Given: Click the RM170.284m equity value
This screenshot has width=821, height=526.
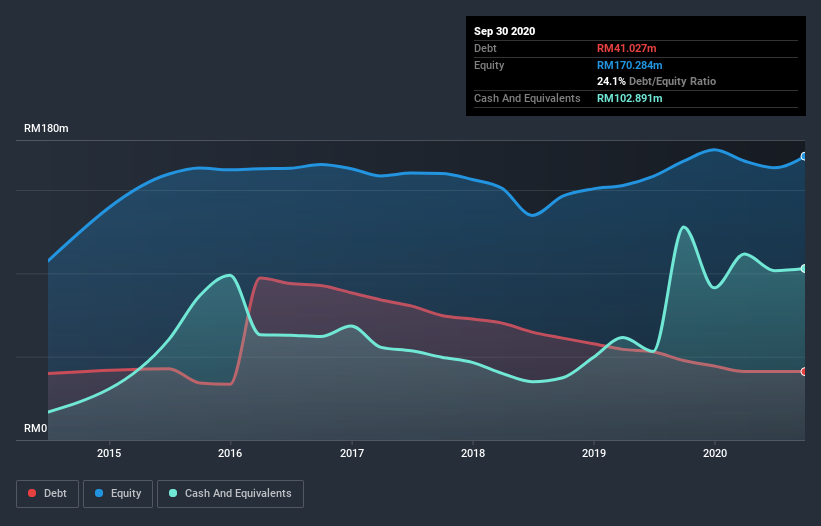Looking at the screenshot, I should click(x=629, y=65).
